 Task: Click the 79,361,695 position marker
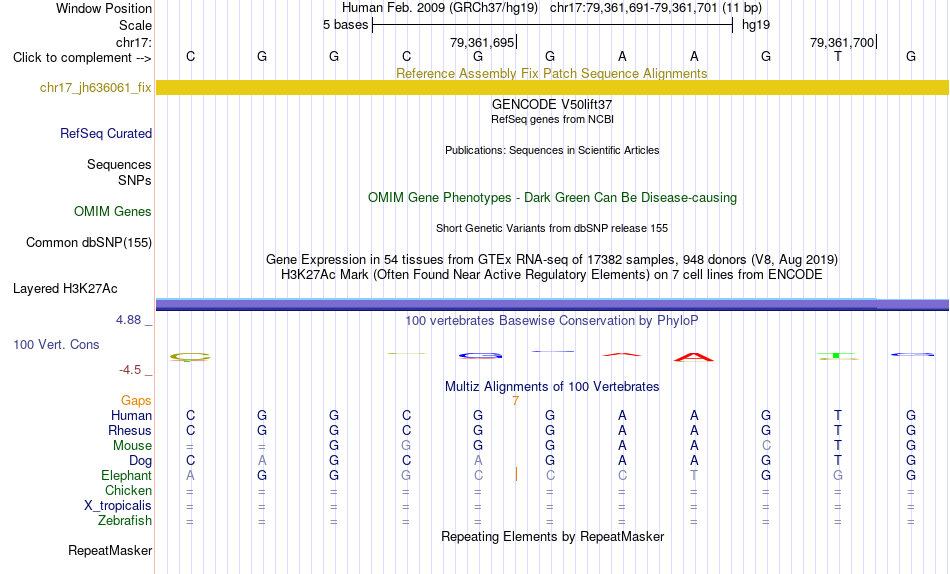(482, 42)
